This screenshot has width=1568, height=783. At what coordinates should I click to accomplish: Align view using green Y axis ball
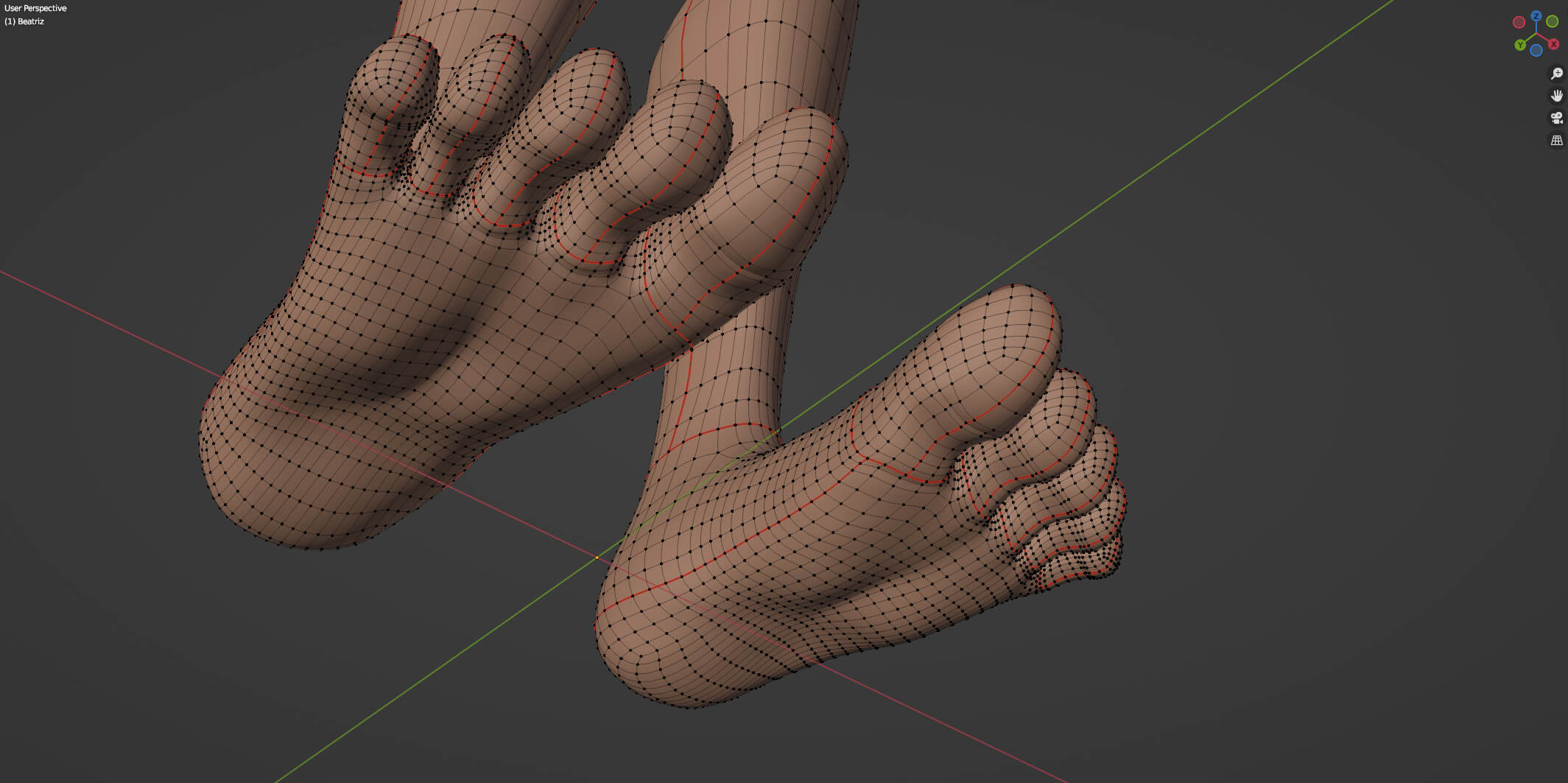pos(1520,45)
